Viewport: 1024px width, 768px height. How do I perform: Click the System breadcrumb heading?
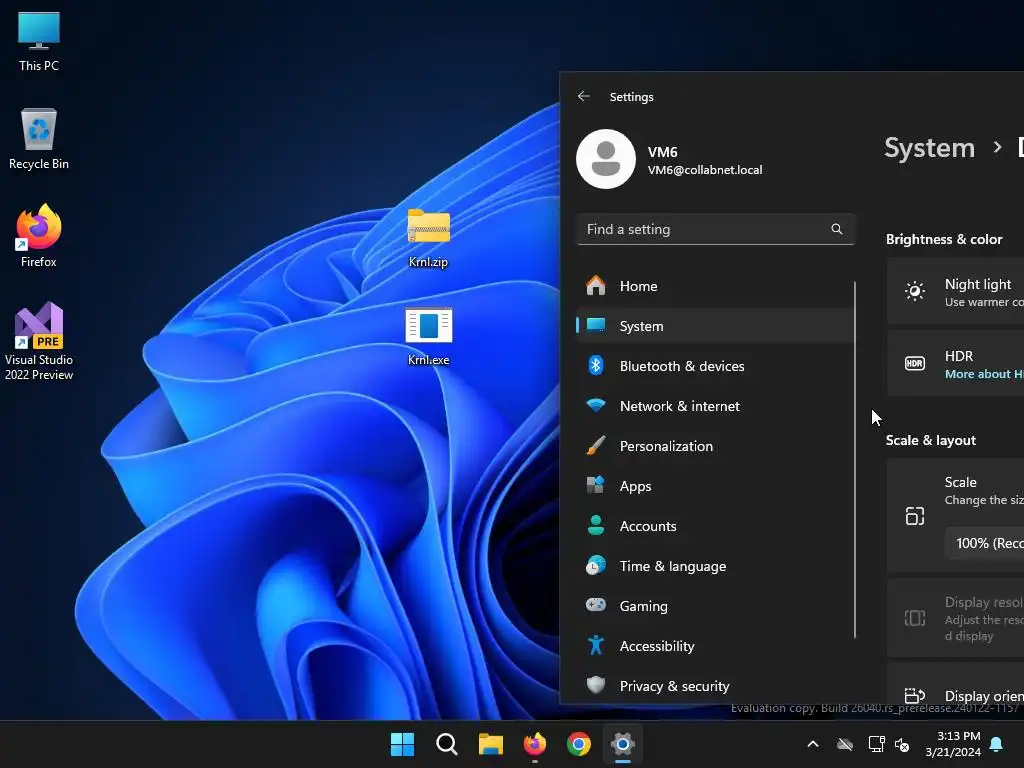pyautogui.click(x=929, y=148)
